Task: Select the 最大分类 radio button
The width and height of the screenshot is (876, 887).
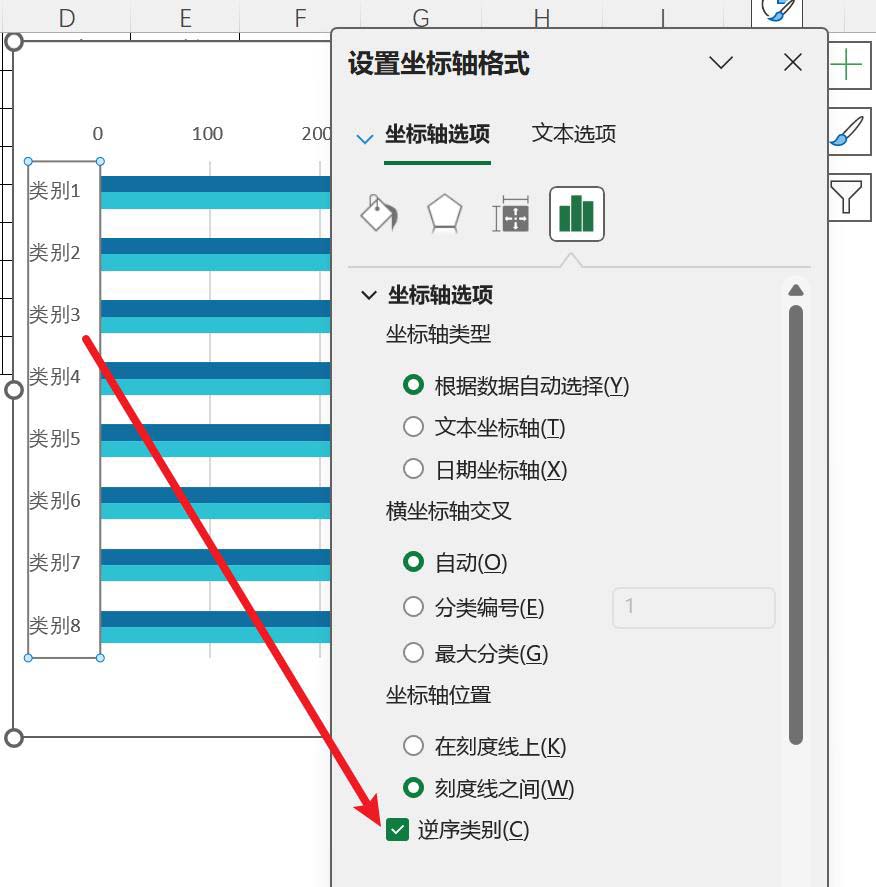Action: point(413,653)
